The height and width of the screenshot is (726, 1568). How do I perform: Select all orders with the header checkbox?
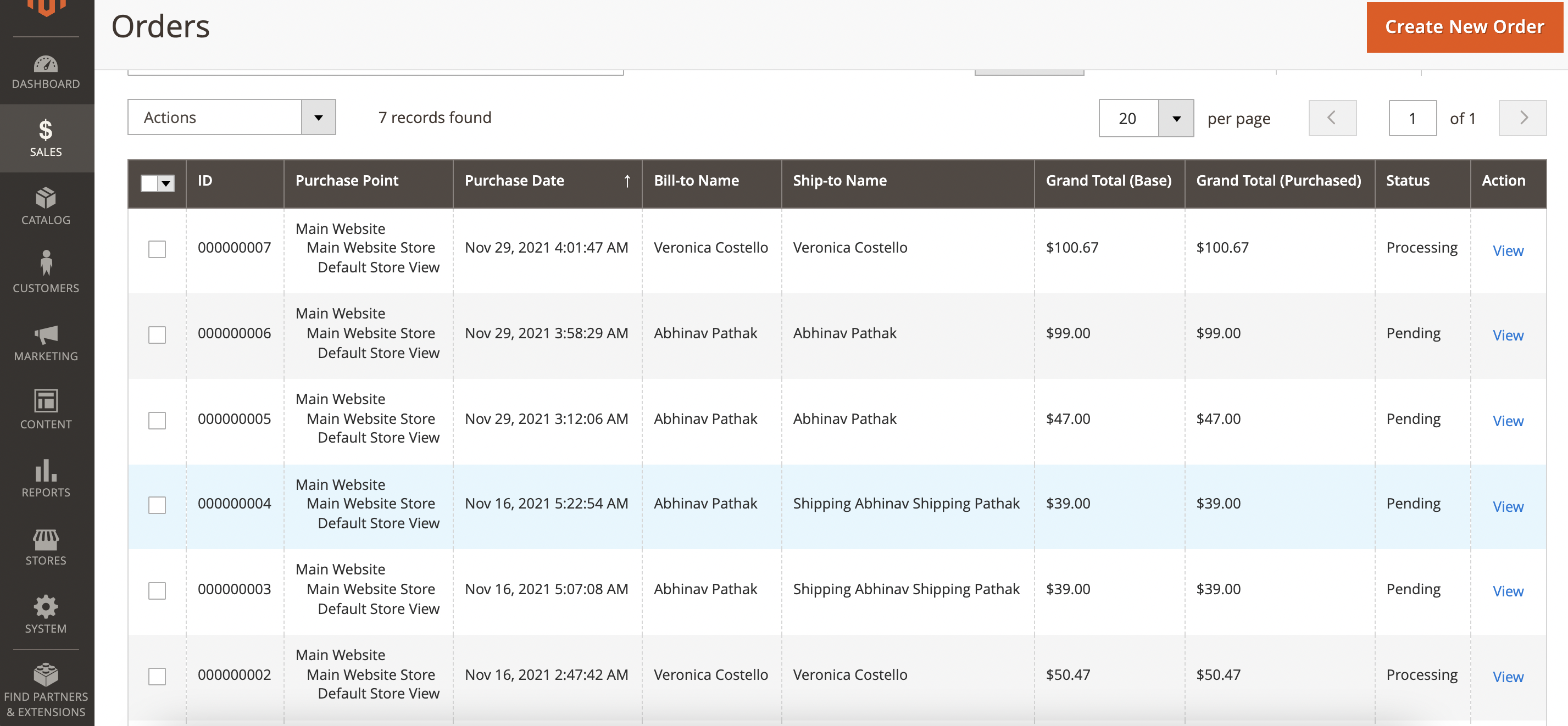point(149,182)
